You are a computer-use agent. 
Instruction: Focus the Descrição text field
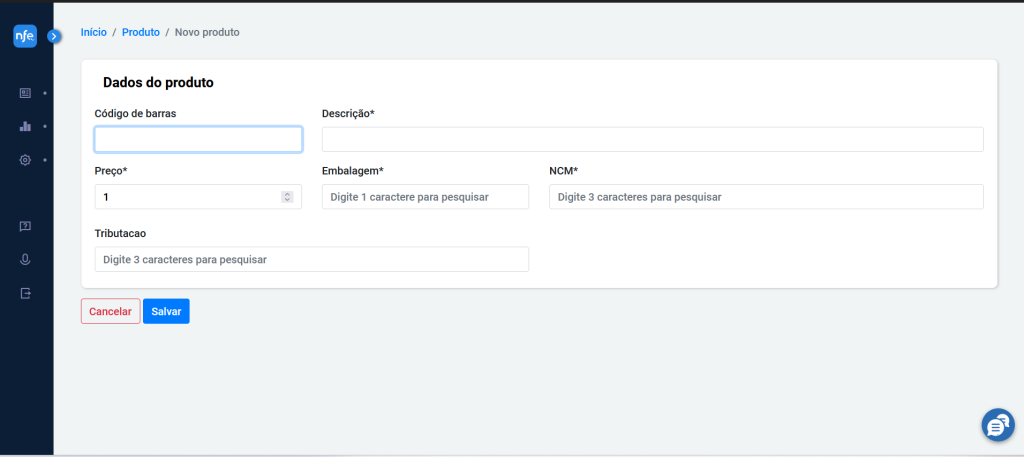(x=652, y=140)
